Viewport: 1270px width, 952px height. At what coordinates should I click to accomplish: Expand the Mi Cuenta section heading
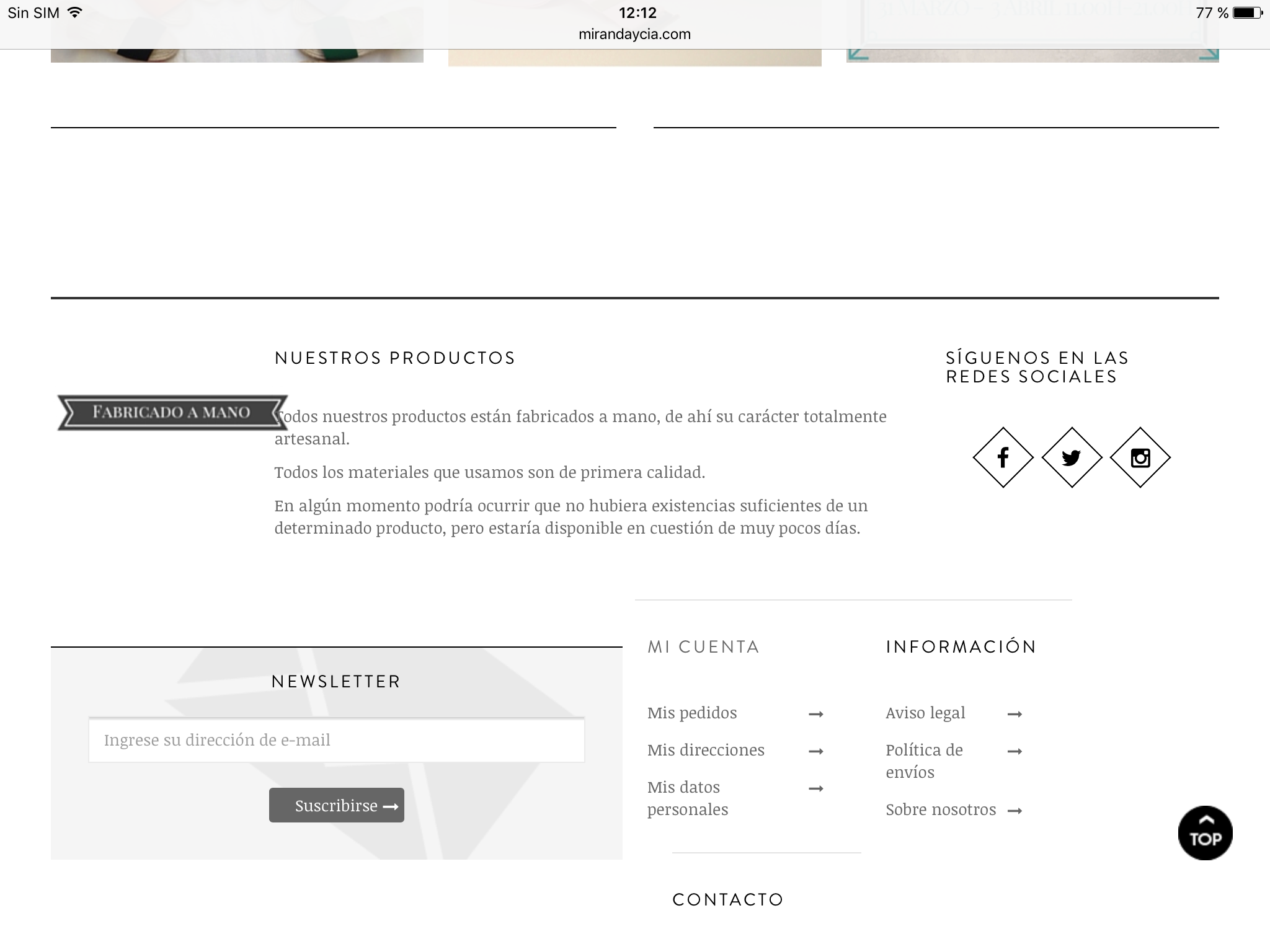point(703,647)
